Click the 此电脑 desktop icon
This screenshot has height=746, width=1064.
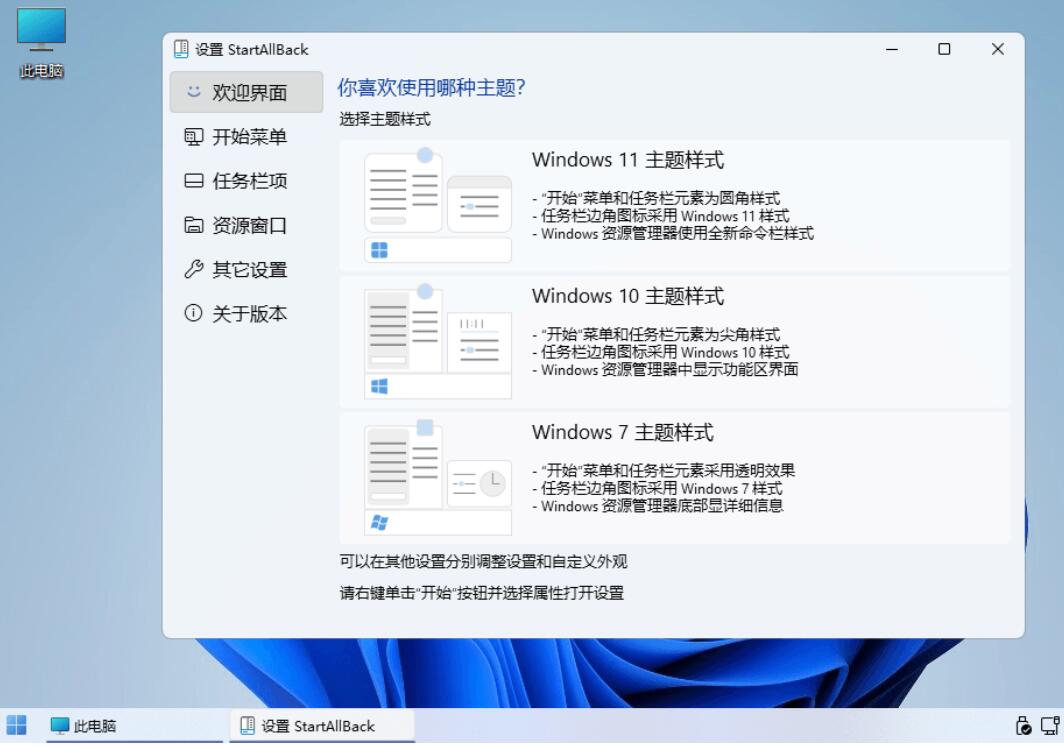pyautogui.click(x=41, y=43)
